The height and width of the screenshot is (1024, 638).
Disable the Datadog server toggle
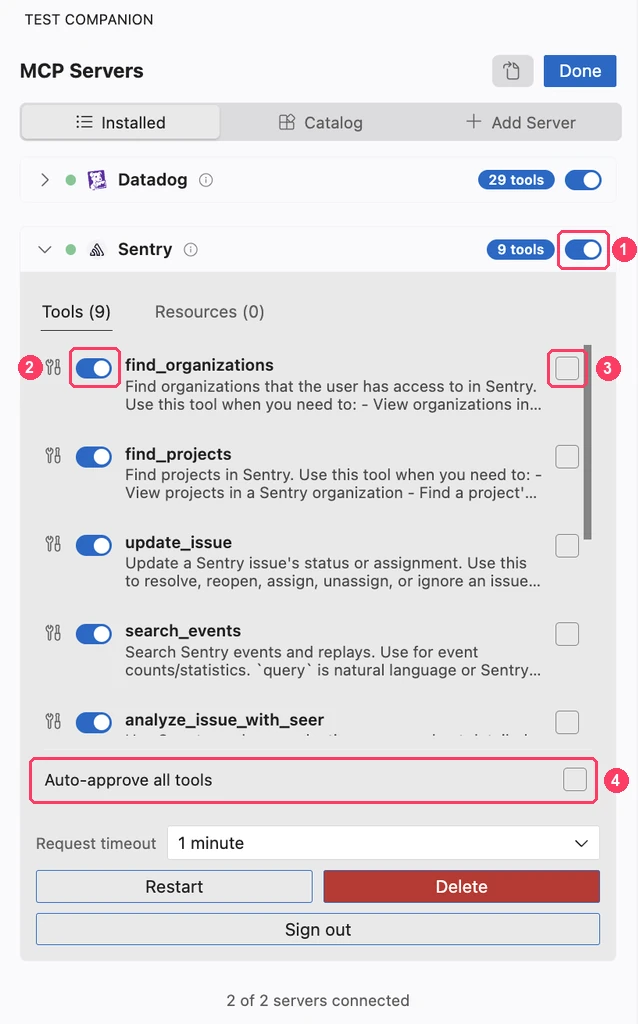[583, 180]
